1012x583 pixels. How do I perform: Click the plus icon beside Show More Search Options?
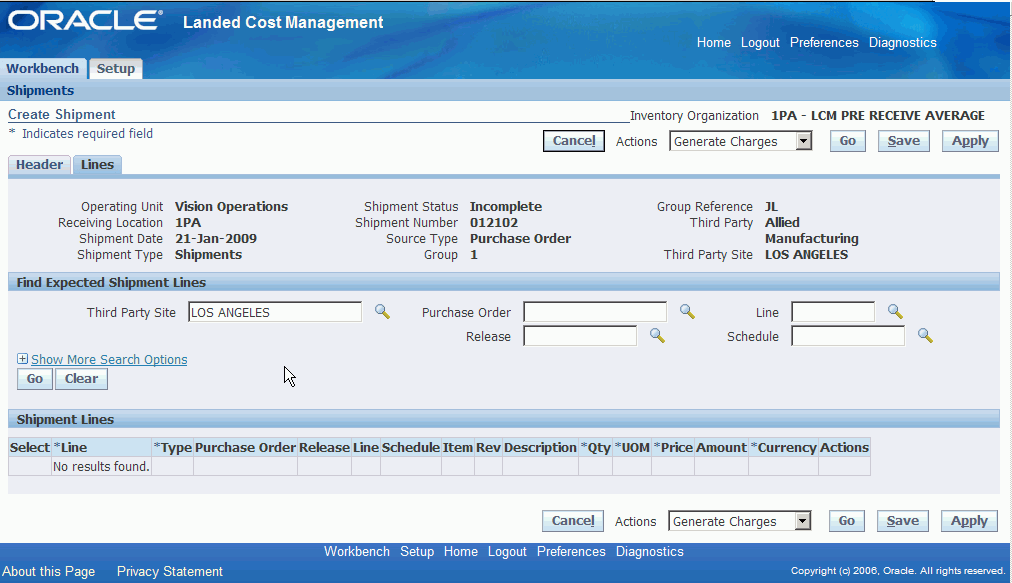click(23, 359)
